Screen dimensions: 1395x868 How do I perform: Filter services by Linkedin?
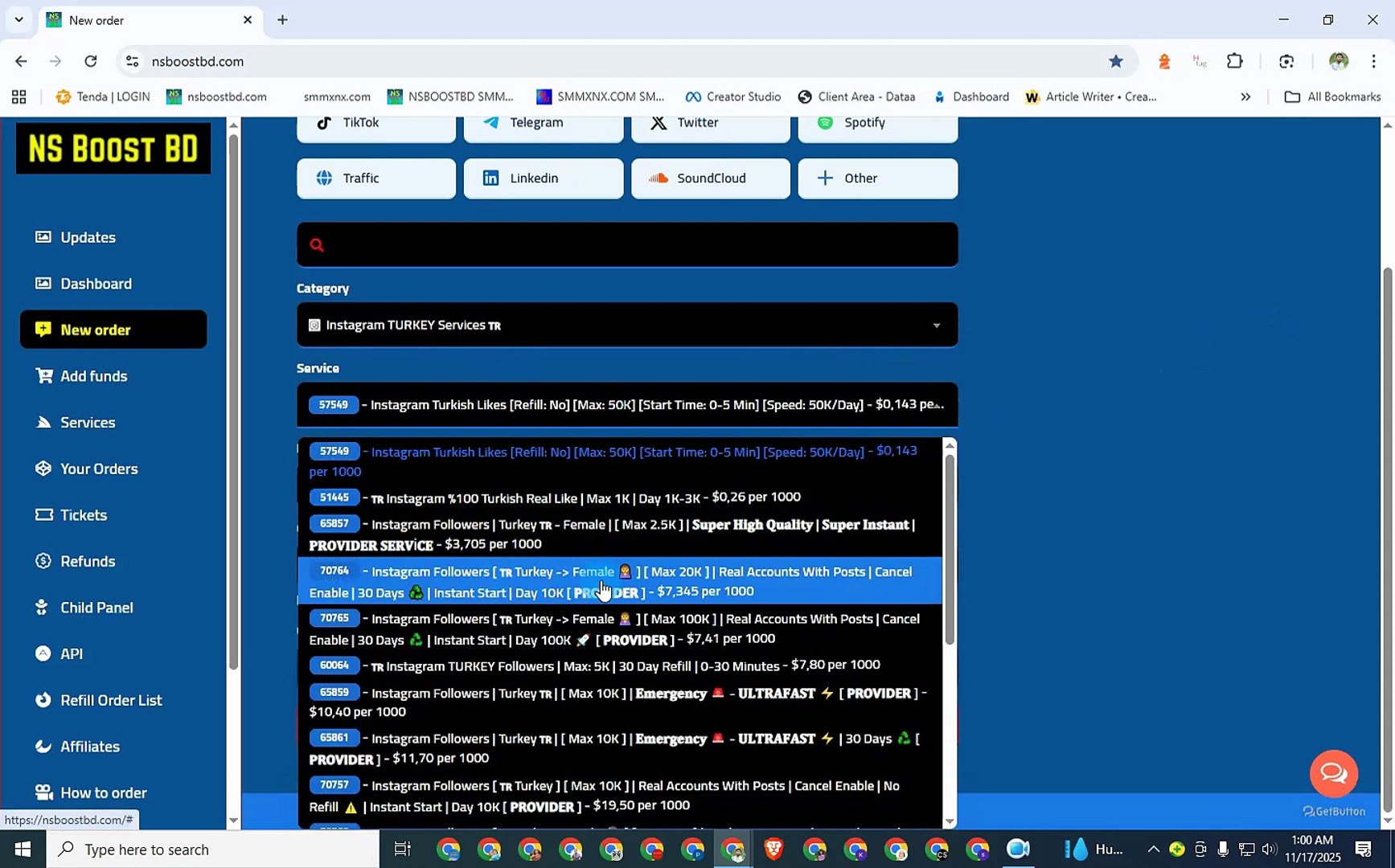click(544, 178)
